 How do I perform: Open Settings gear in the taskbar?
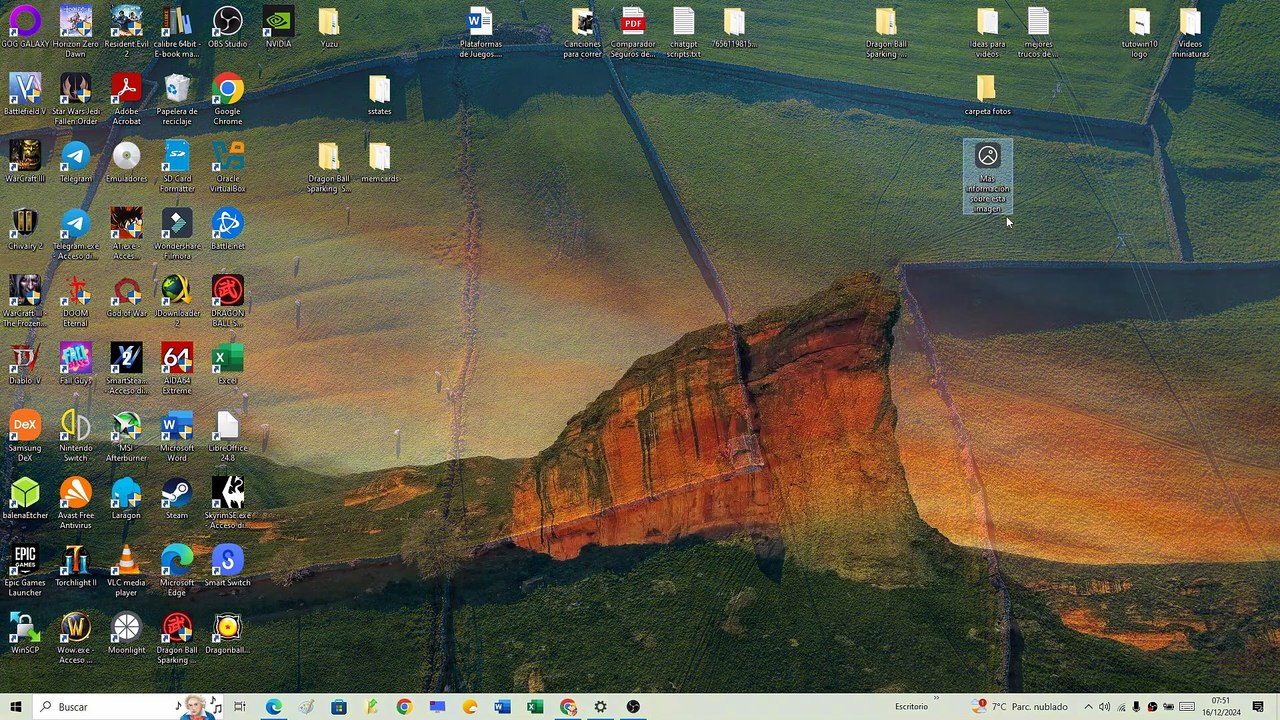pos(600,707)
